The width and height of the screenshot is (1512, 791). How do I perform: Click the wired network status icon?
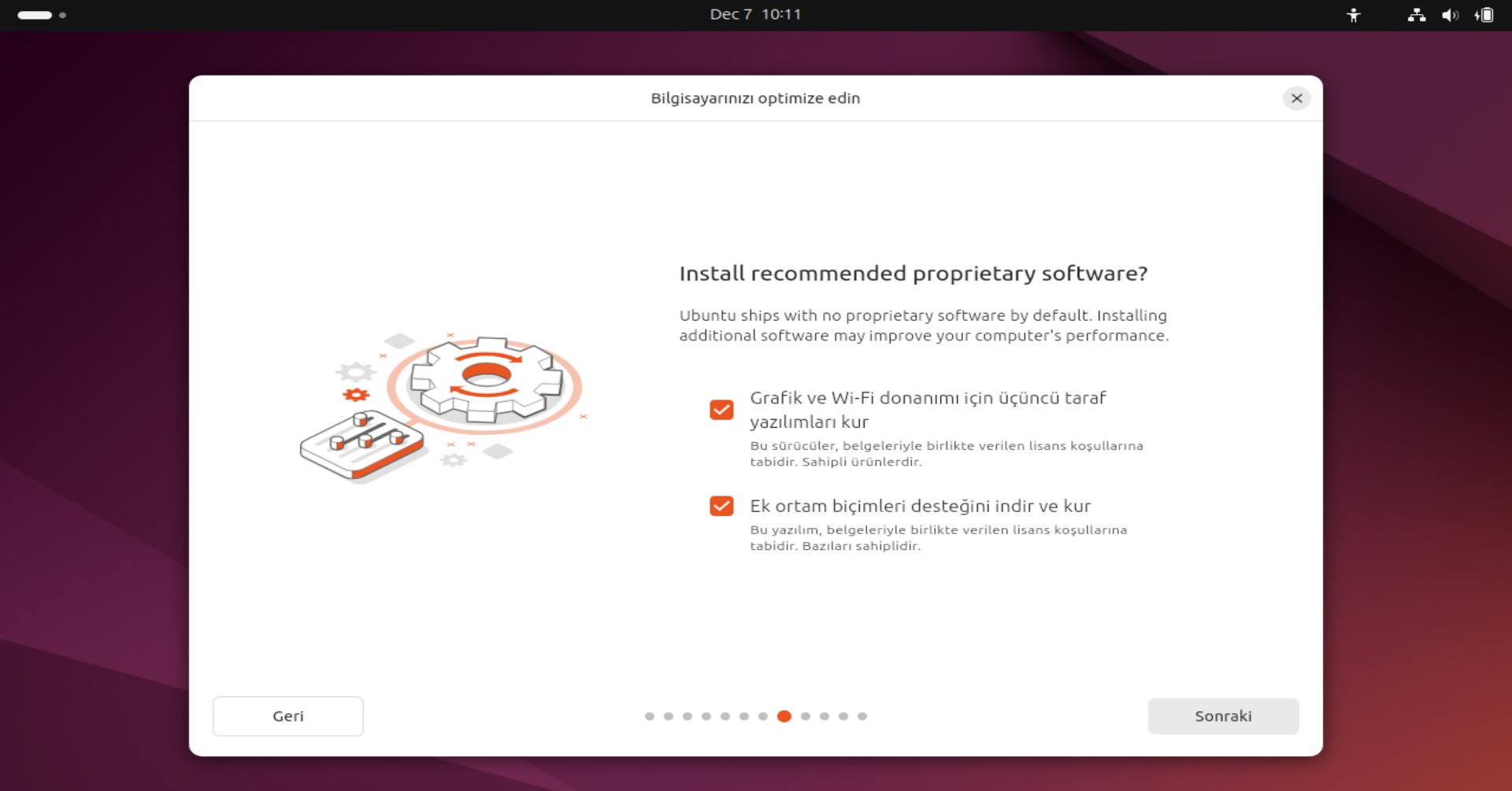(x=1416, y=15)
